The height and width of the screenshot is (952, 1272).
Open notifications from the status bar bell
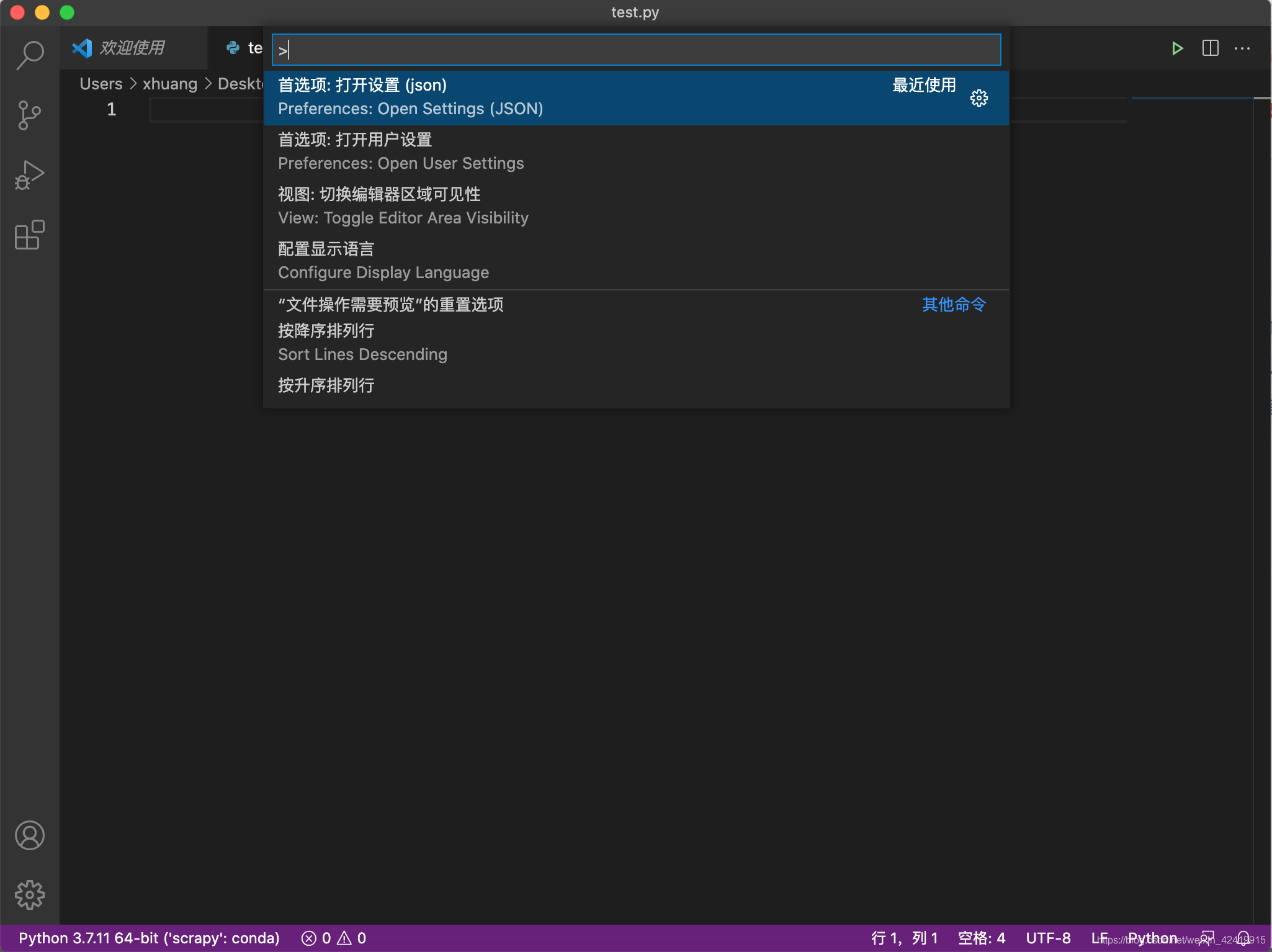[1244, 938]
